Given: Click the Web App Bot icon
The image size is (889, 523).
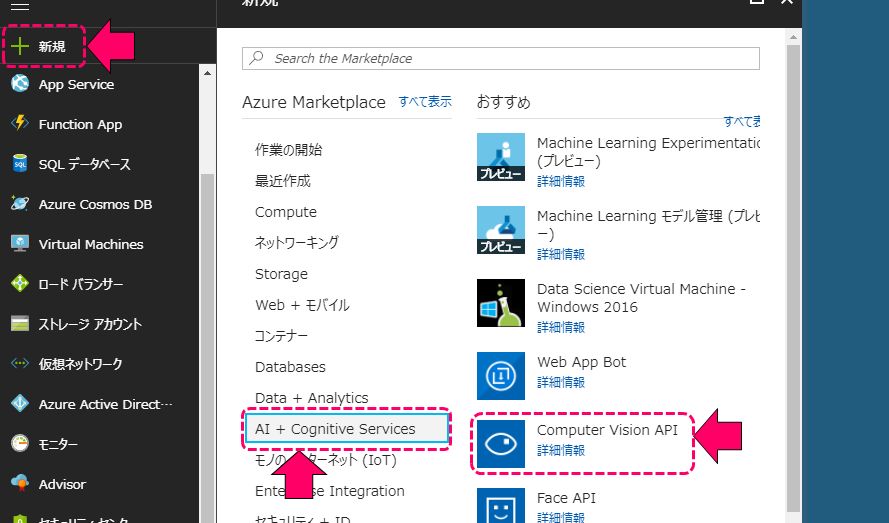Looking at the screenshot, I should click(x=501, y=376).
